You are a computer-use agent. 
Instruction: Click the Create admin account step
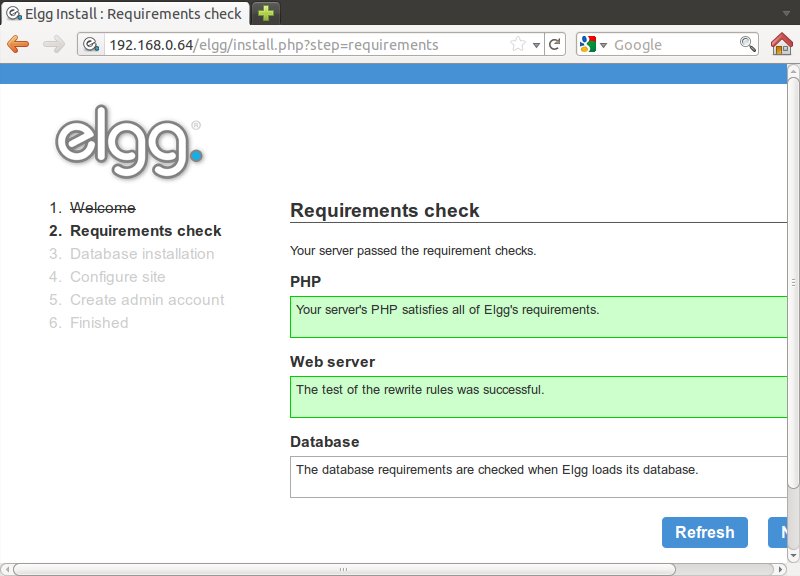tap(147, 299)
